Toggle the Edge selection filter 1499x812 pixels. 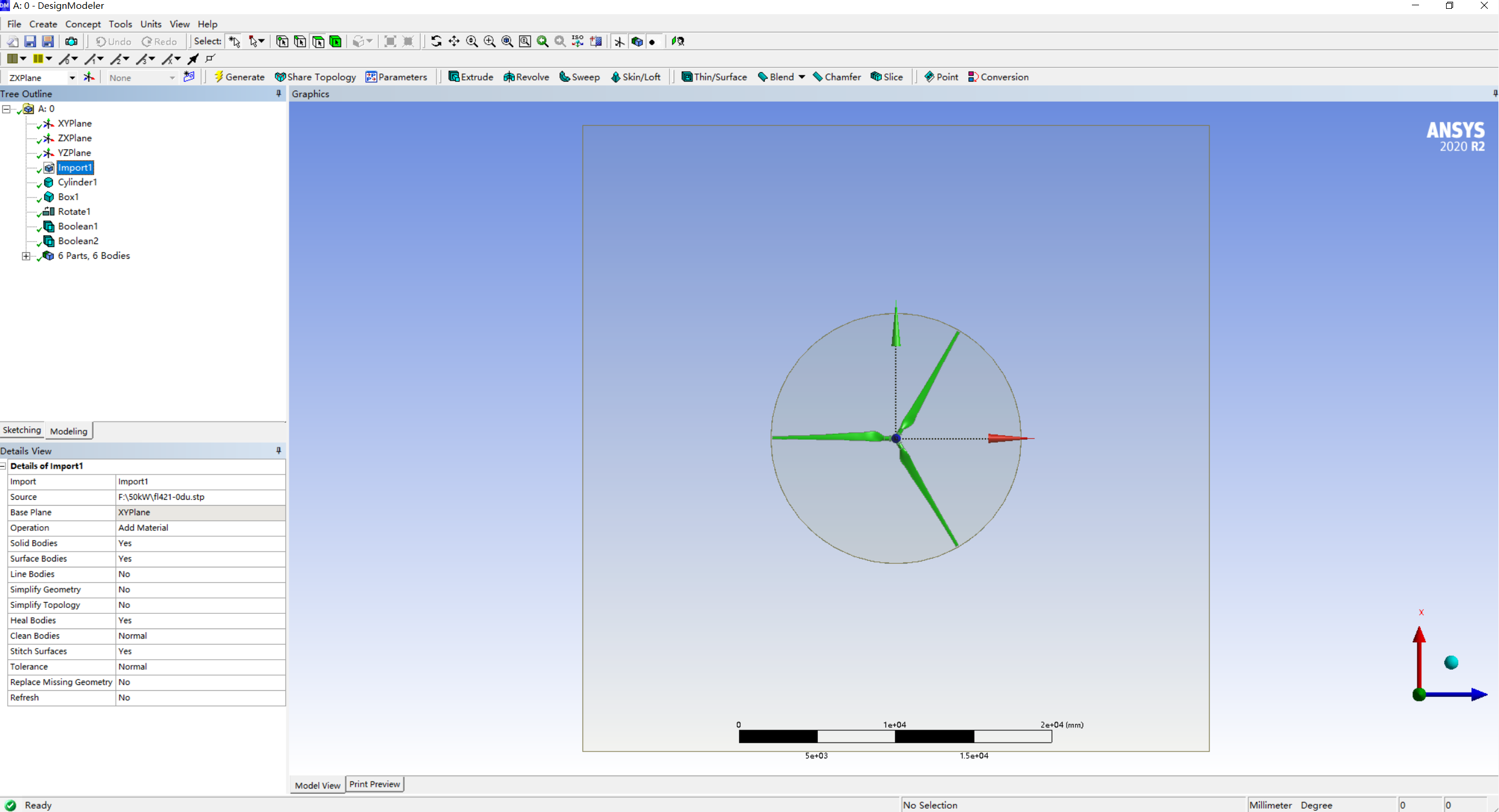[x=300, y=41]
